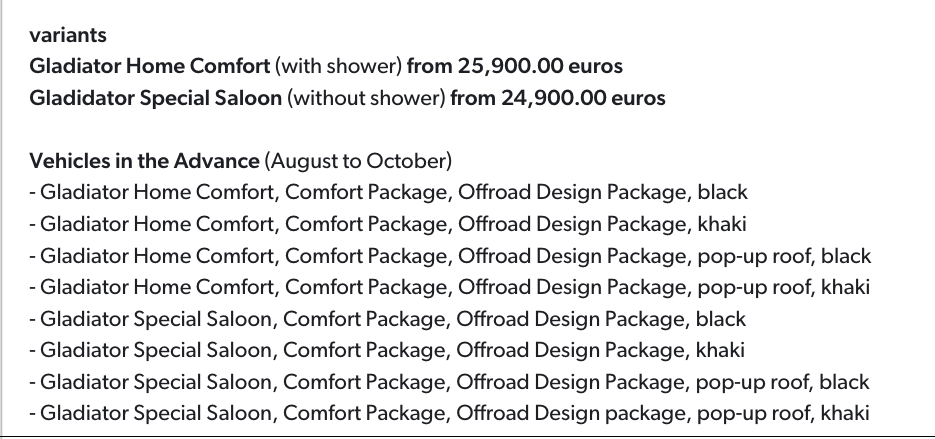
Task: Click the bold 'Gladidator Special Saloon' variant name
Action: click(157, 99)
